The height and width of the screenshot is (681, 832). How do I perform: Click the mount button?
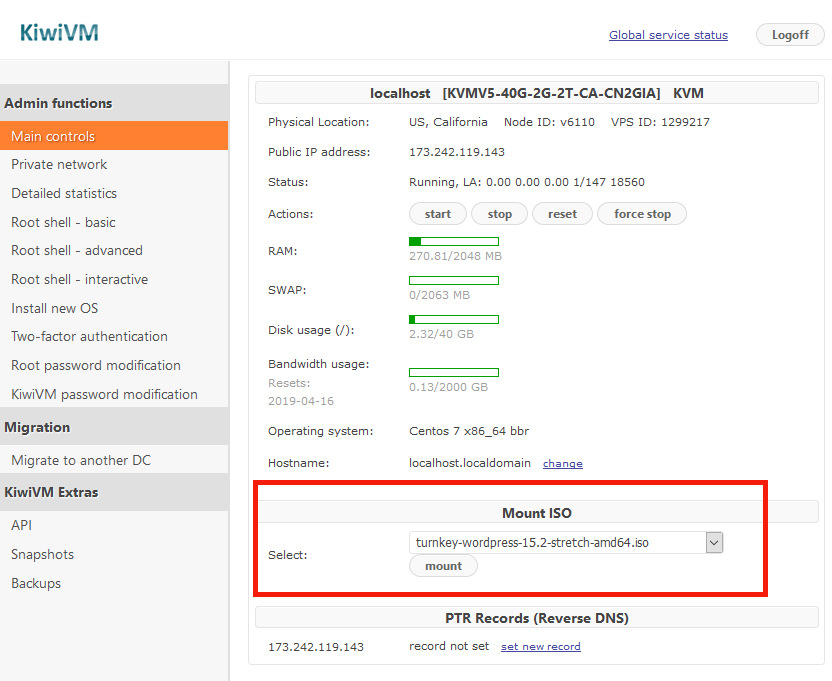click(x=443, y=566)
